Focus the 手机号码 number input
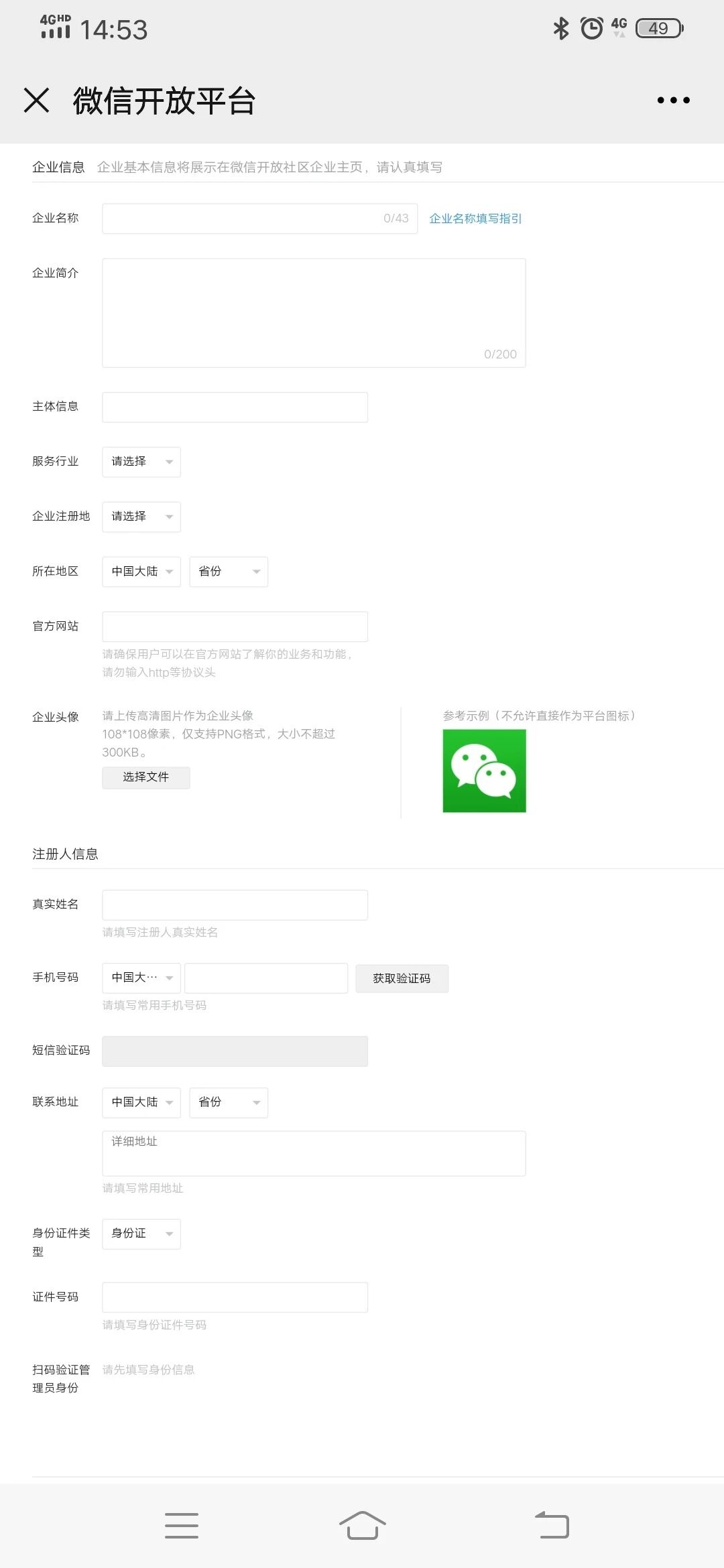 pyautogui.click(x=266, y=978)
